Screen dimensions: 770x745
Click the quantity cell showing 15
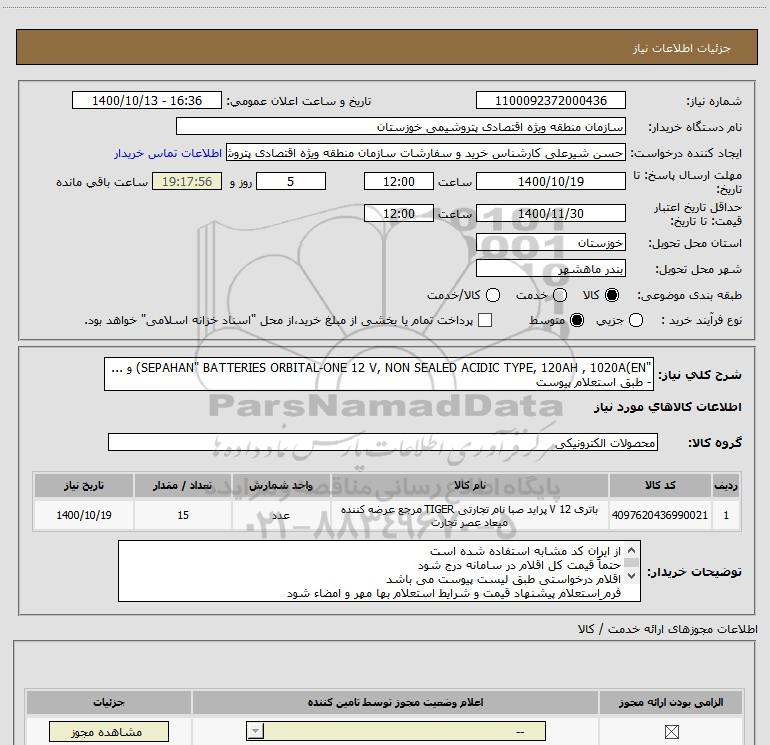tap(183, 515)
